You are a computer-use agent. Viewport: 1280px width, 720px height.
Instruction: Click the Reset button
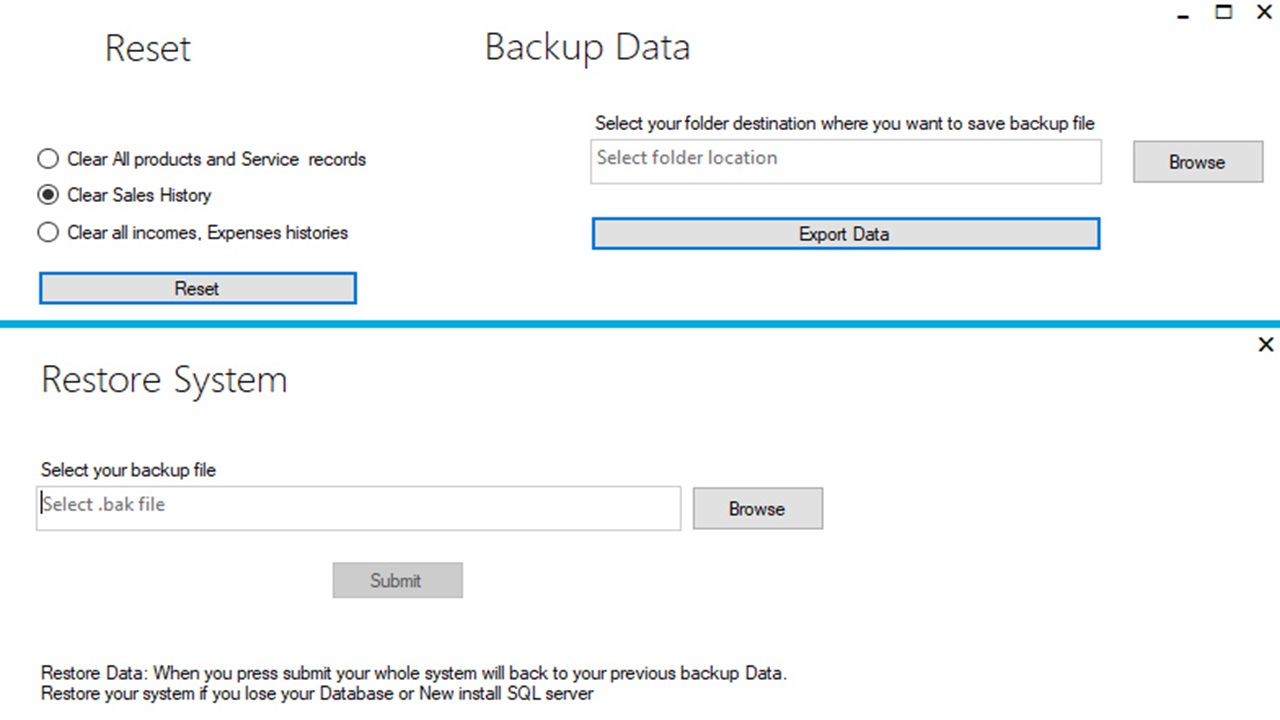[197, 288]
